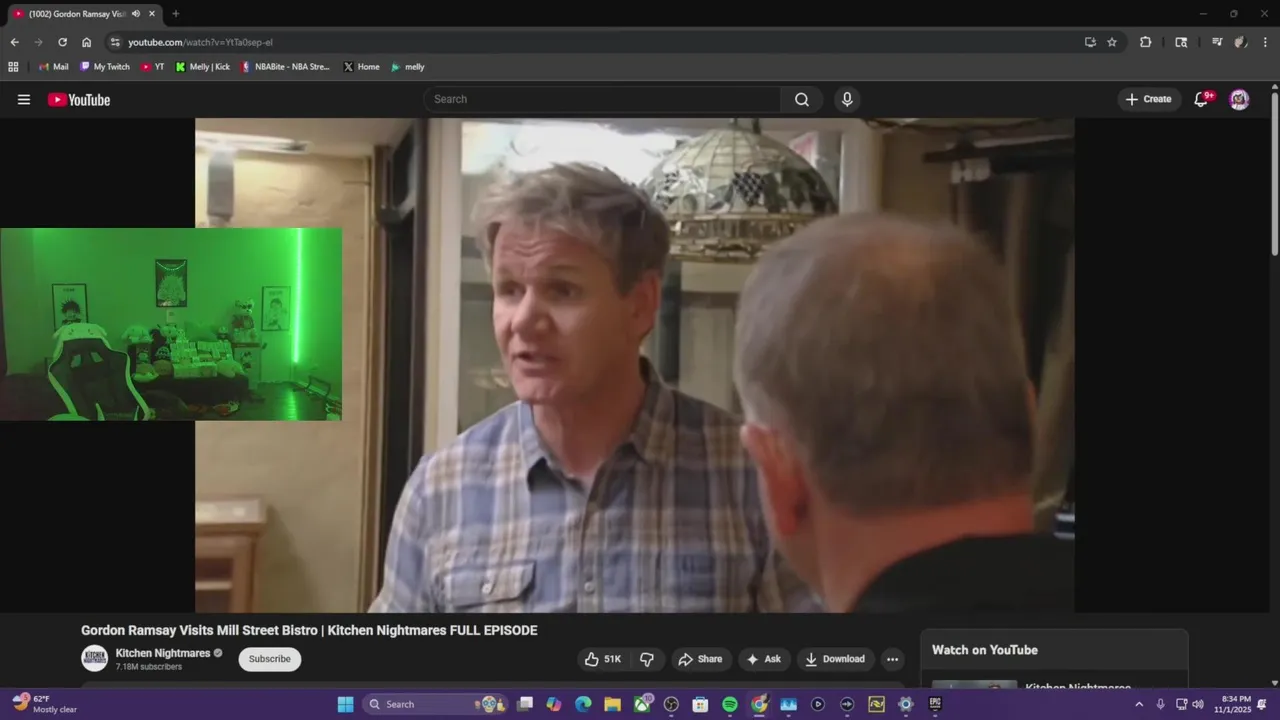This screenshot has width=1280, height=720.
Task: Open the Mail bookmark
Action: pos(53,67)
